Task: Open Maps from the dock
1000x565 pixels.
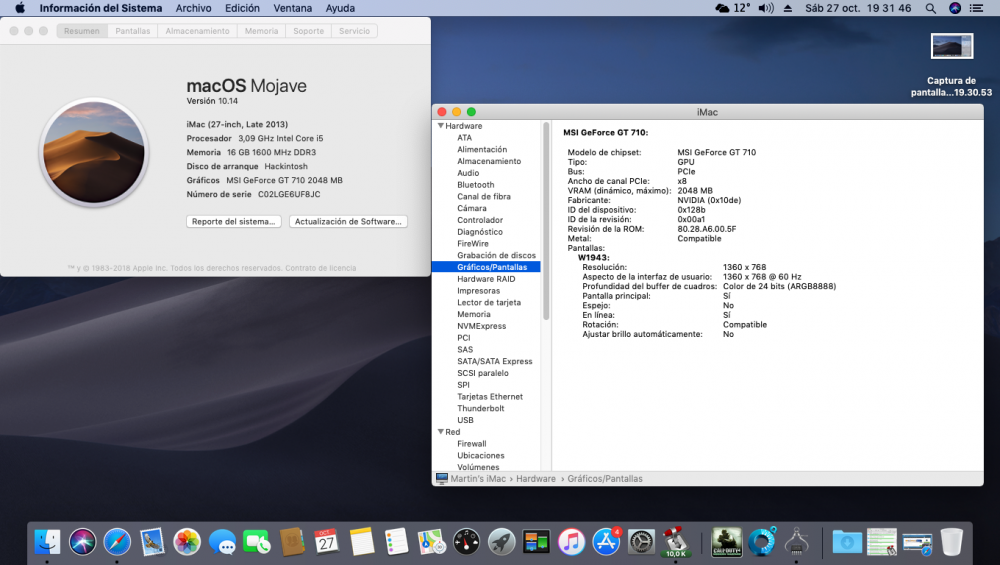Action: coord(432,542)
